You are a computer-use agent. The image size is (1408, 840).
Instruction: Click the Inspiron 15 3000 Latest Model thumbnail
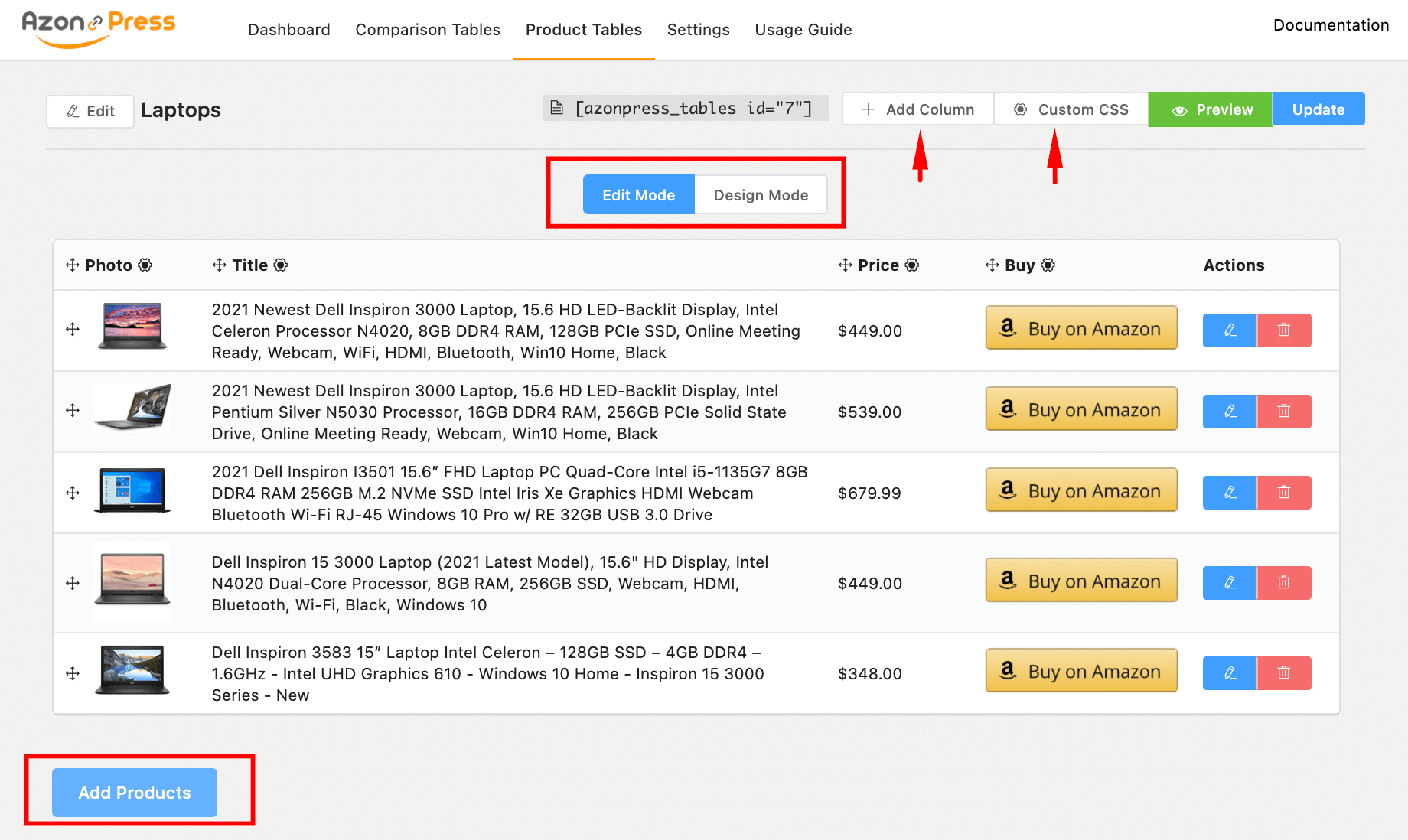132,581
